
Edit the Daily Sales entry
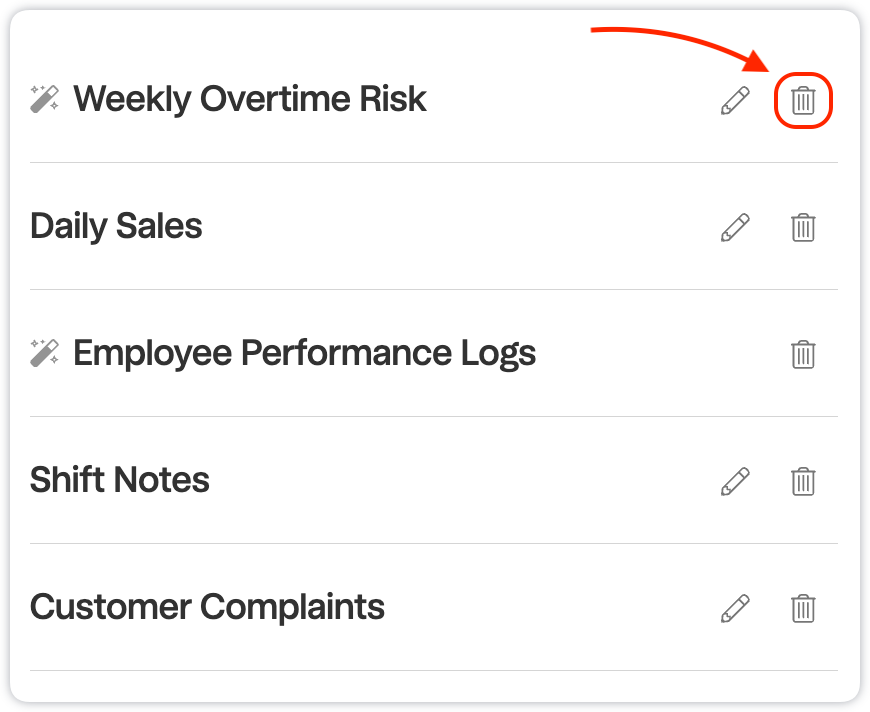735,228
